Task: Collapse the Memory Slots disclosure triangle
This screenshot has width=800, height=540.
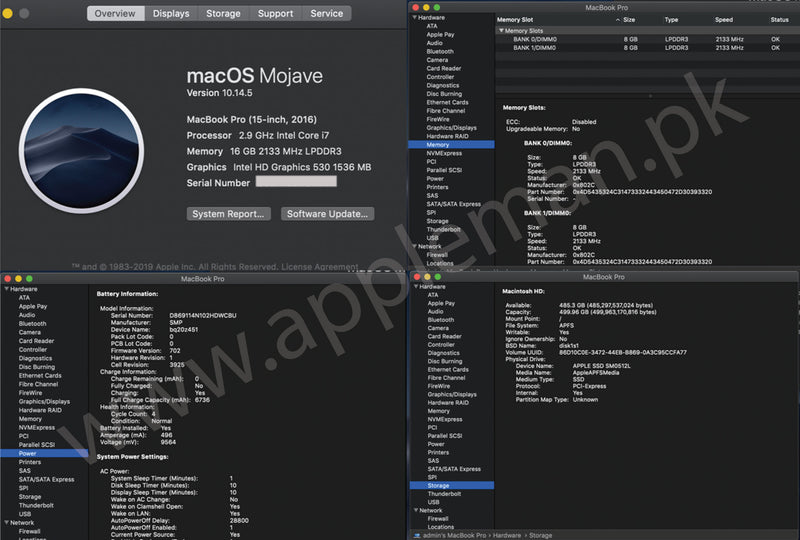Action: pyautogui.click(x=501, y=31)
